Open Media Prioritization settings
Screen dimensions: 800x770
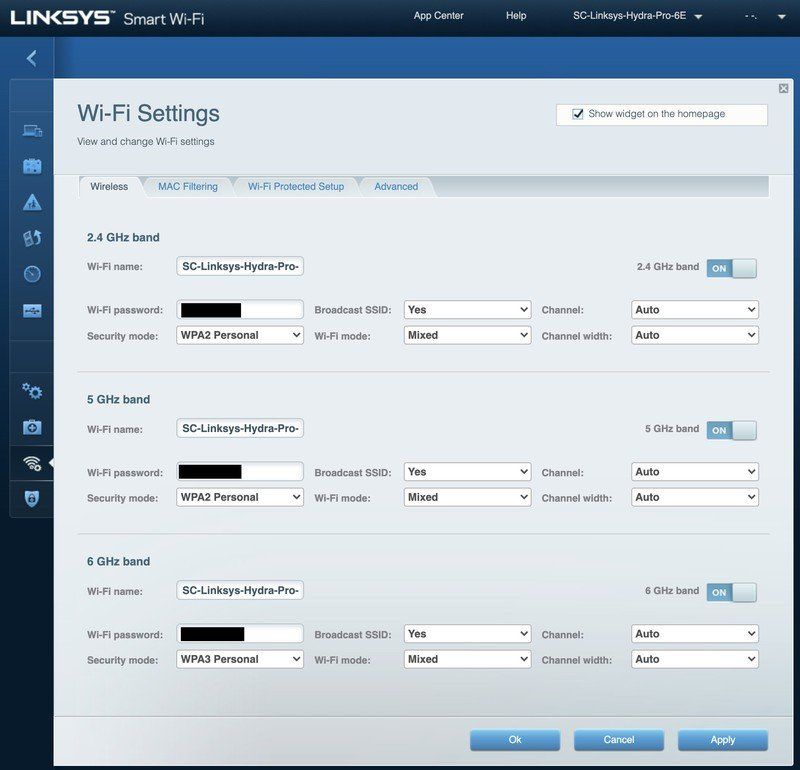tap(31, 237)
